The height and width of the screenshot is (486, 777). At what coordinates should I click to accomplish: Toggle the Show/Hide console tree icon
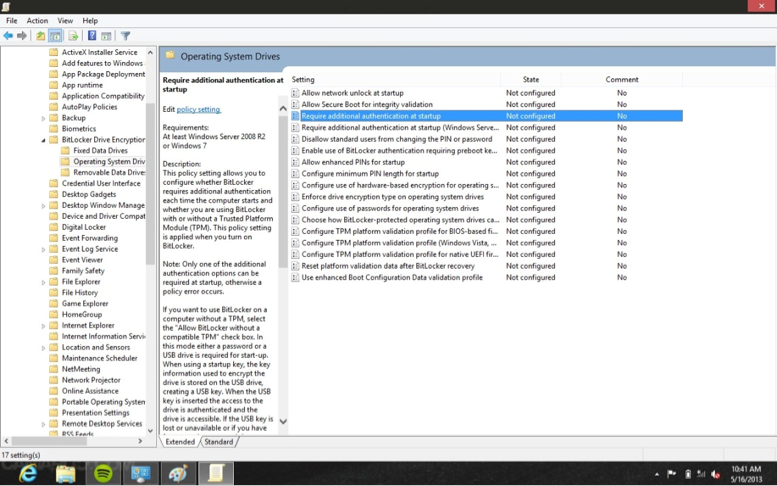tap(55, 36)
